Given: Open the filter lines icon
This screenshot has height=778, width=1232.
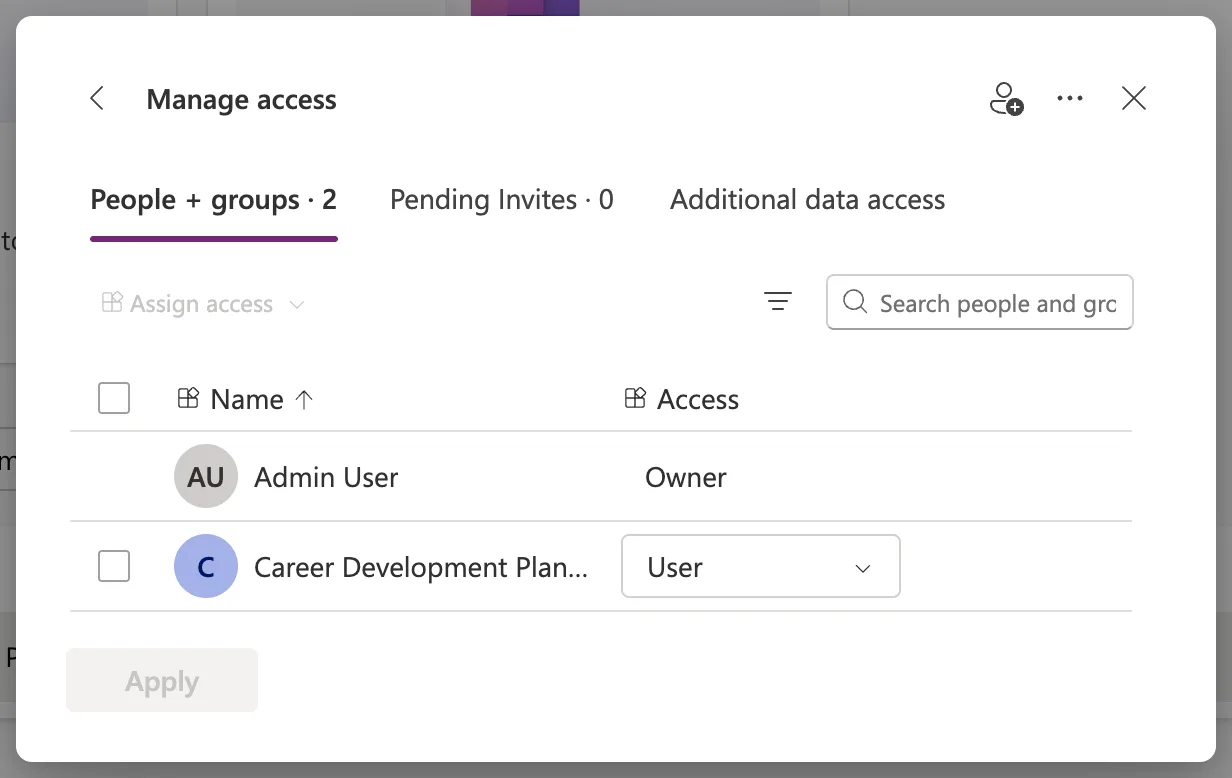Looking at the screenshot, I should (778, 302).
